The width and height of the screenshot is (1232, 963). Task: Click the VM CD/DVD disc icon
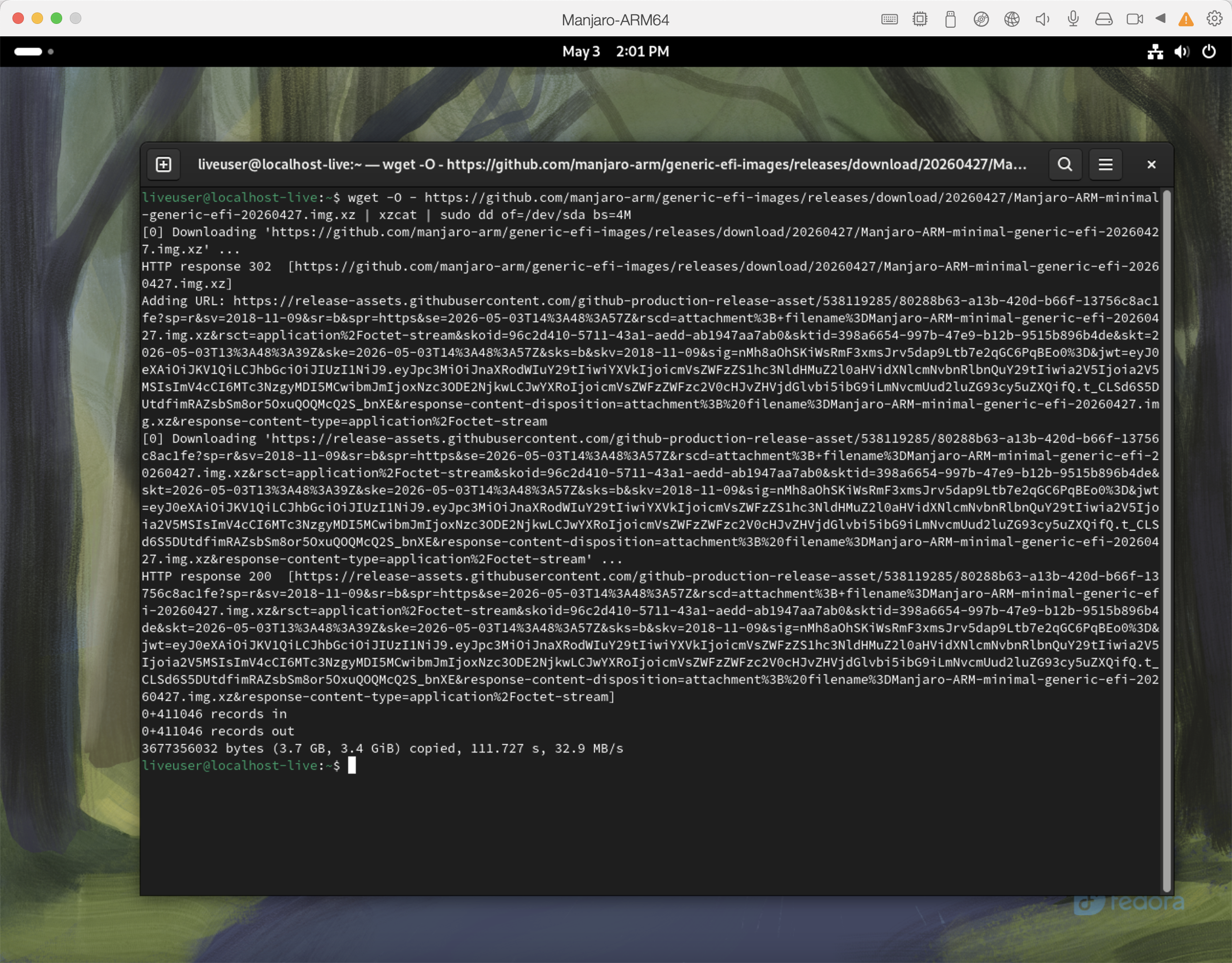coord(981,20)
